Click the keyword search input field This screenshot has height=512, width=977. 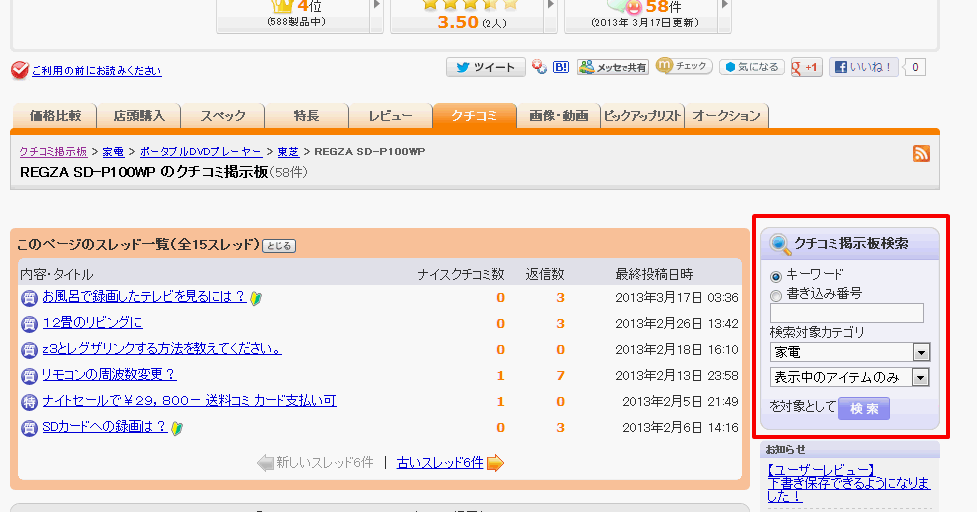847,313
